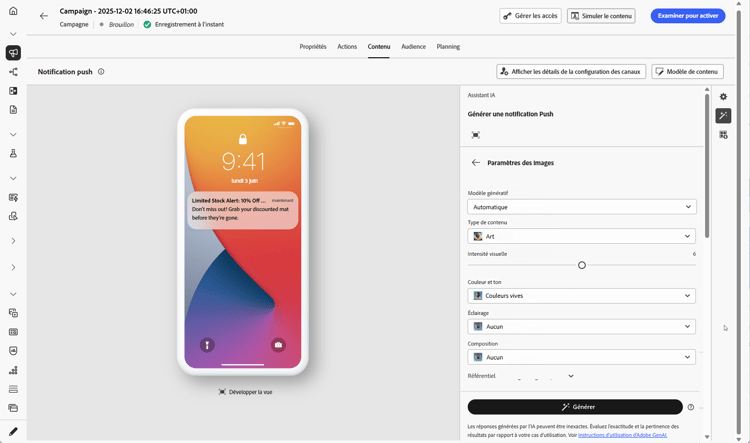Open the document page icon in sidebar
The height and width of the screenshot is (443, 750).
click(13, 110)
